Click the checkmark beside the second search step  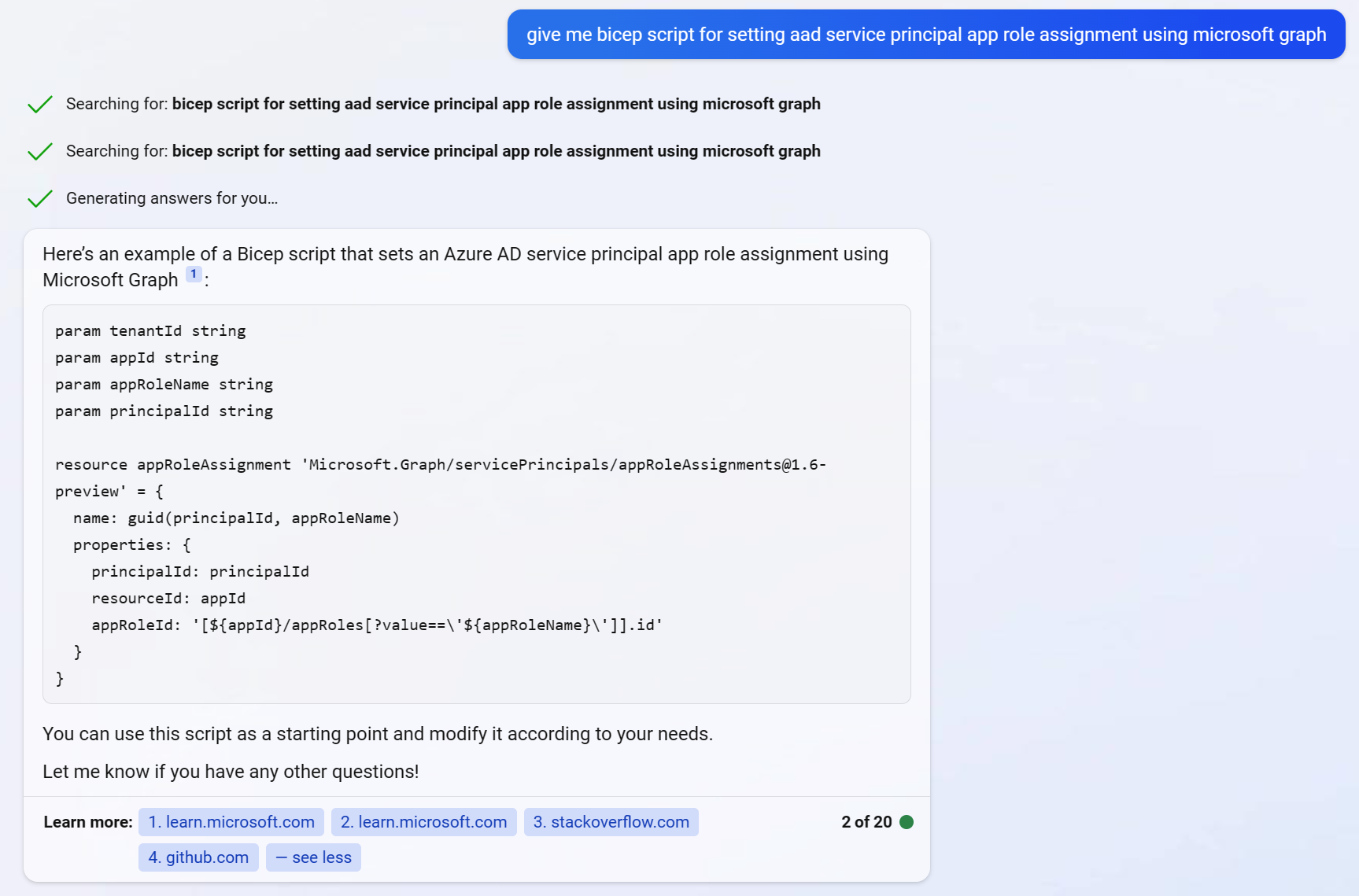[x=39, y=151]
